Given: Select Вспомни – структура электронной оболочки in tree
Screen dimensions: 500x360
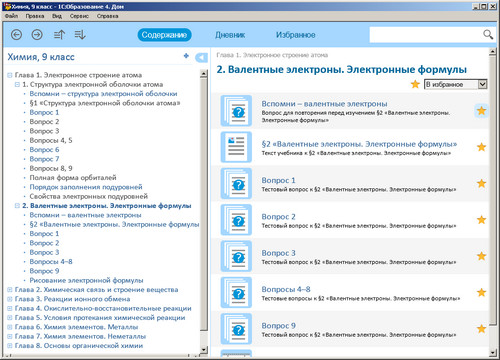Looking at the screenshot, I should click(x=103, y=94).
